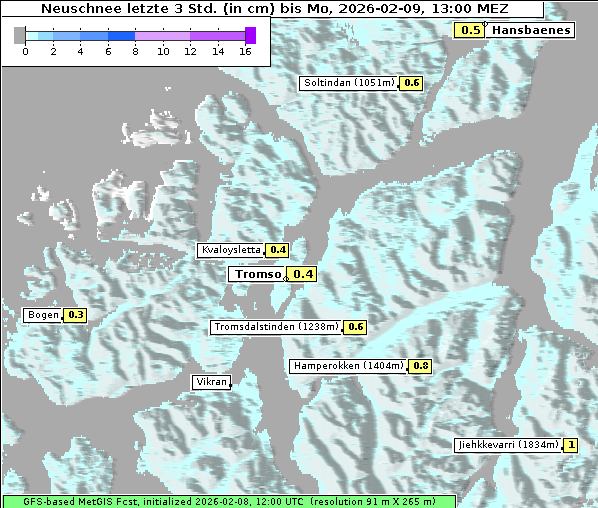Click Jiehkkevarri's value 1 box
Image resolution: width=598 pixels, height=508 pixels.
(571, 445)
